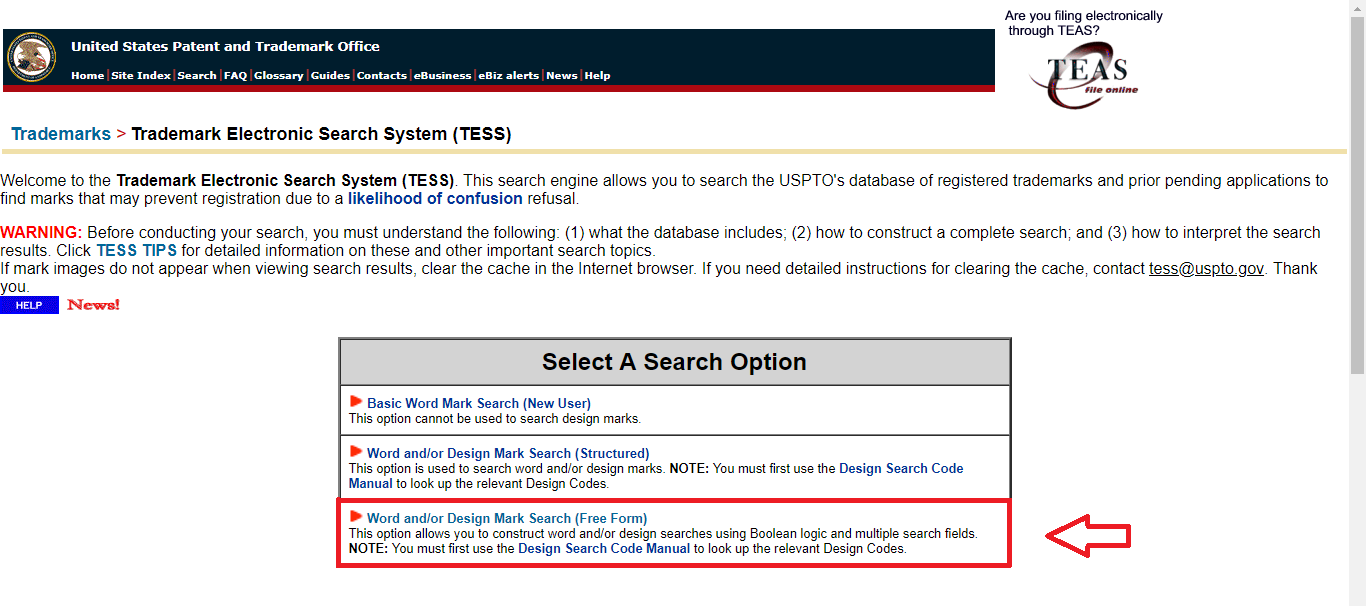The width and height of the screenshot is (1366, 606).
Task: Open Design Search Code Manual link in Structured option
Action: [x=656, y=476]
